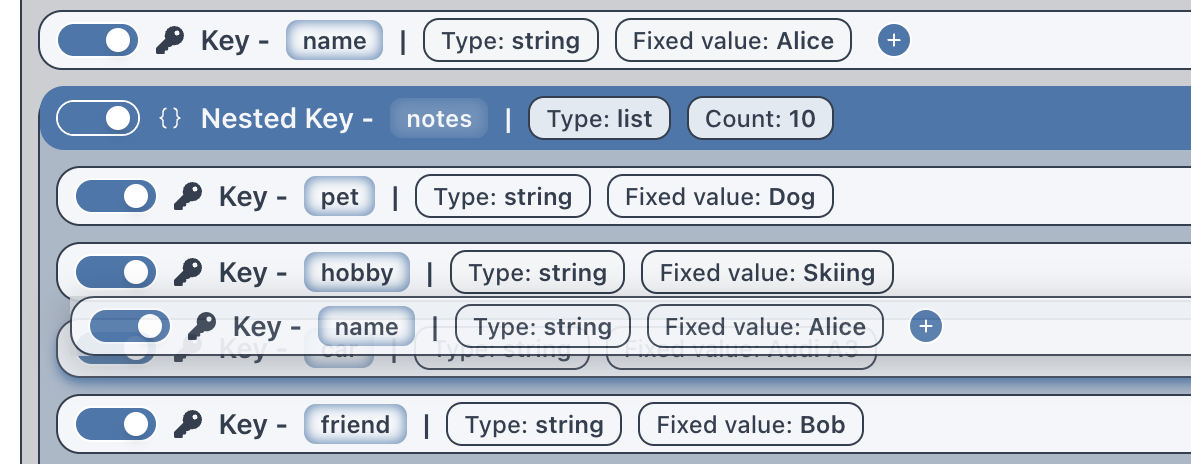1191x464 pixels.
Task: Edit the Fixed value: Skiing pill
Action: coord(767,273)
